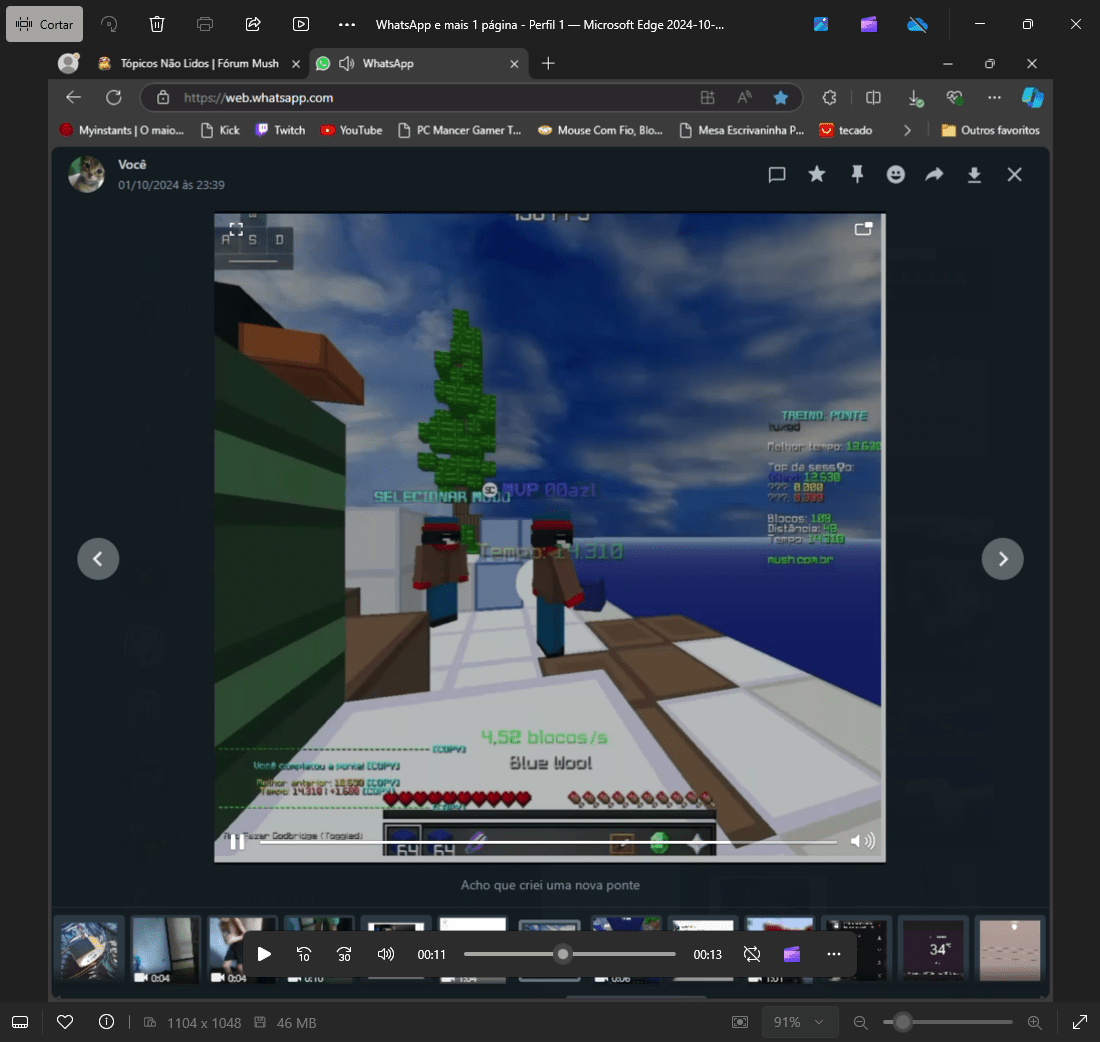1100x1042 pixels.
Task: Open the tecado bookmark
Action: pyautogui.click(x=846, y=131)
